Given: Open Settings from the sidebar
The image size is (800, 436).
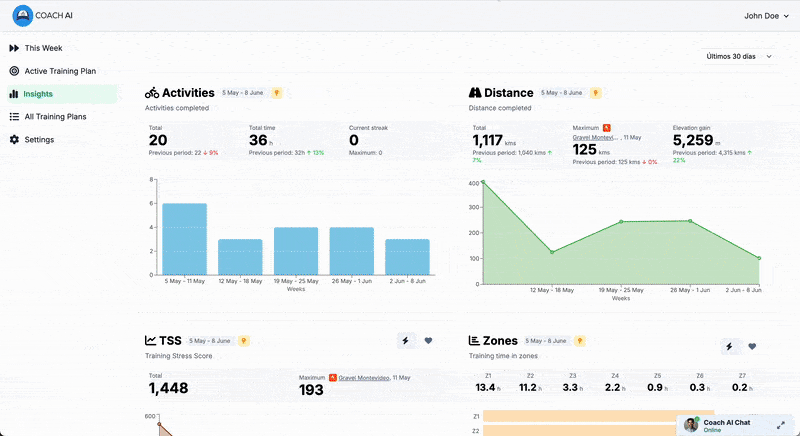Looking at the screenshot, I should coord(39,140).
